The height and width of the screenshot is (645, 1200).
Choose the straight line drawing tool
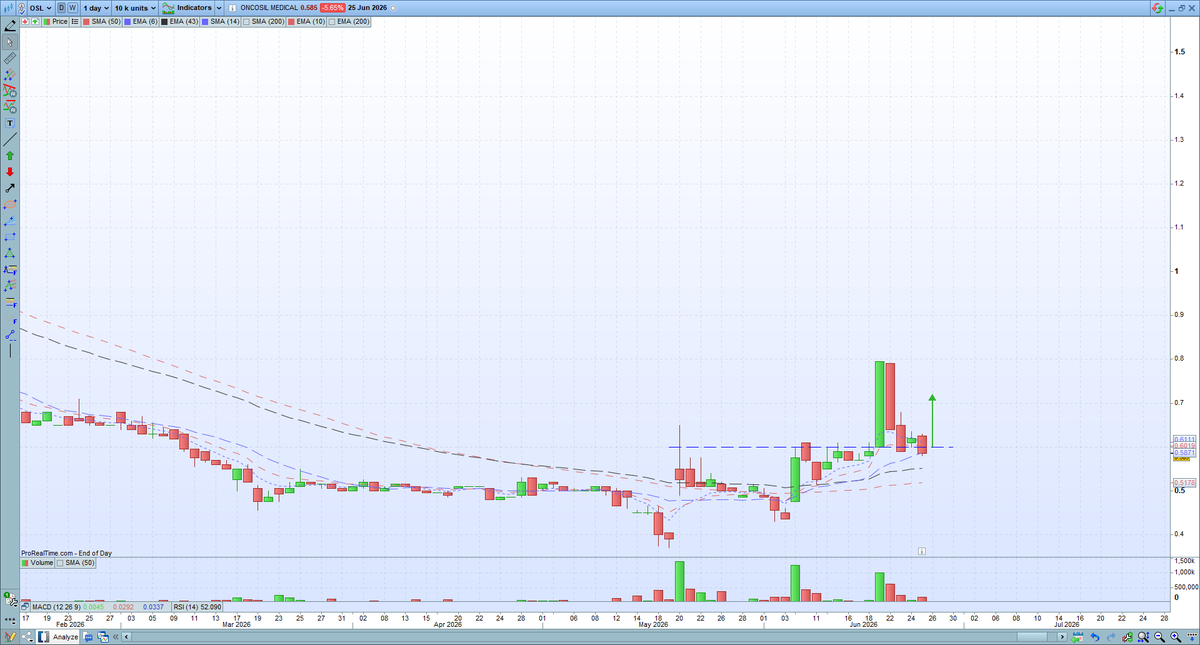(x=10, y=139)
